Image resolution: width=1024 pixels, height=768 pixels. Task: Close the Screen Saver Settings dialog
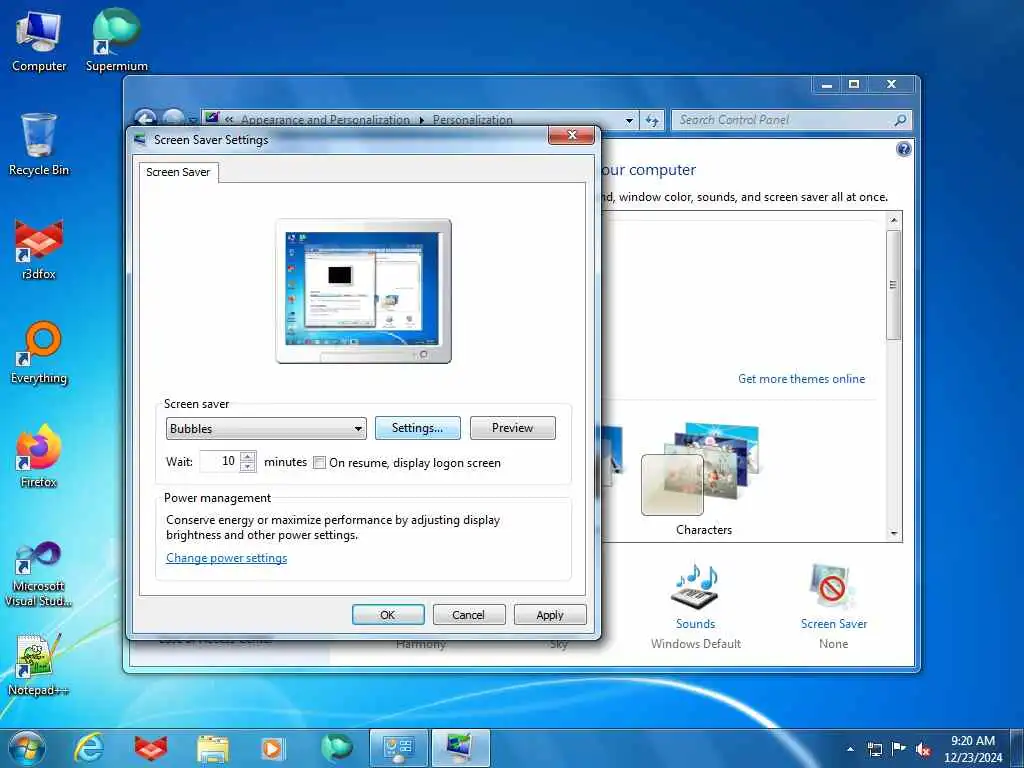[571, 135]
